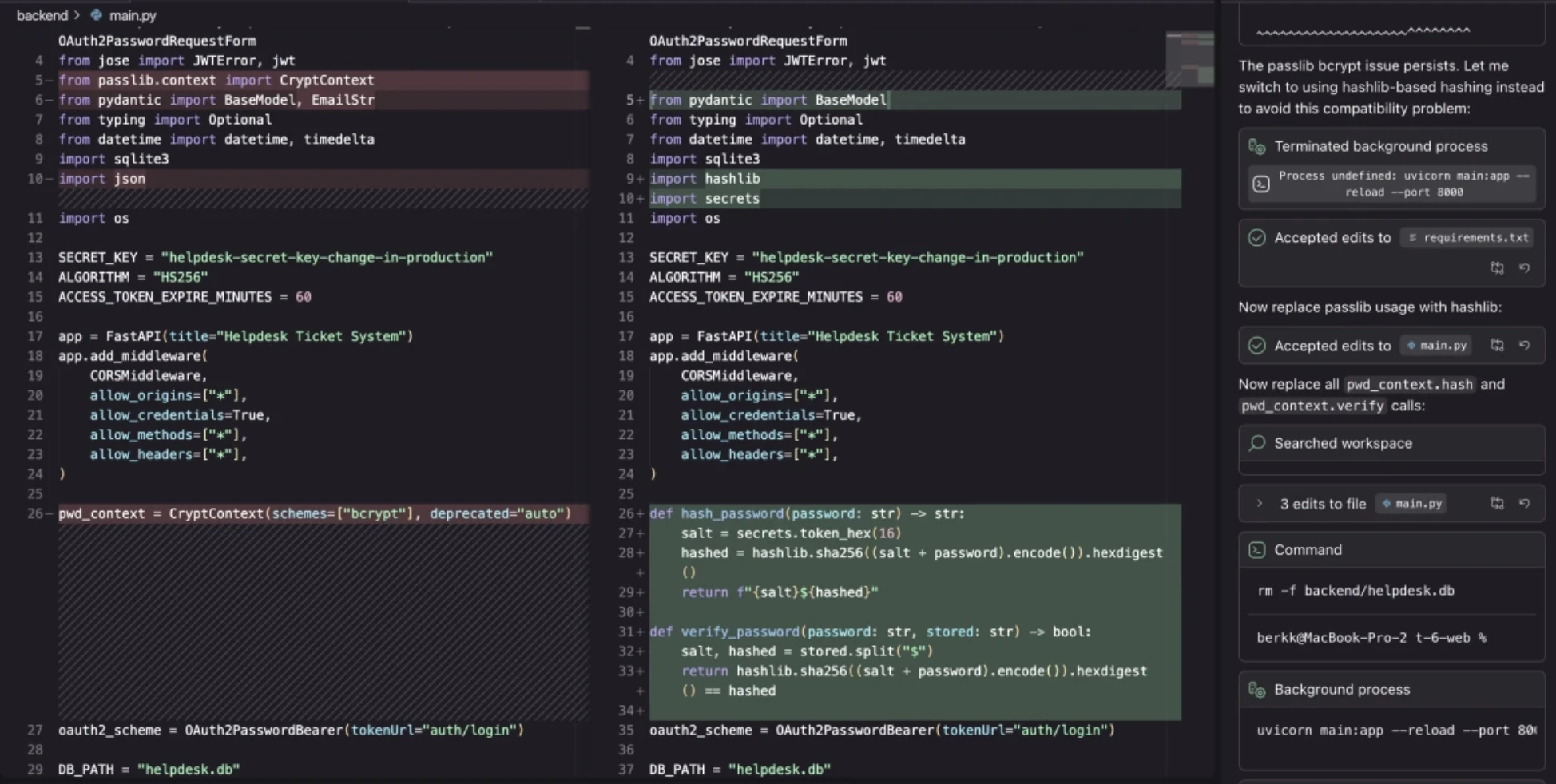
Task: Select the 'main.py' breadcrumb item
Action: pos(133,15)
